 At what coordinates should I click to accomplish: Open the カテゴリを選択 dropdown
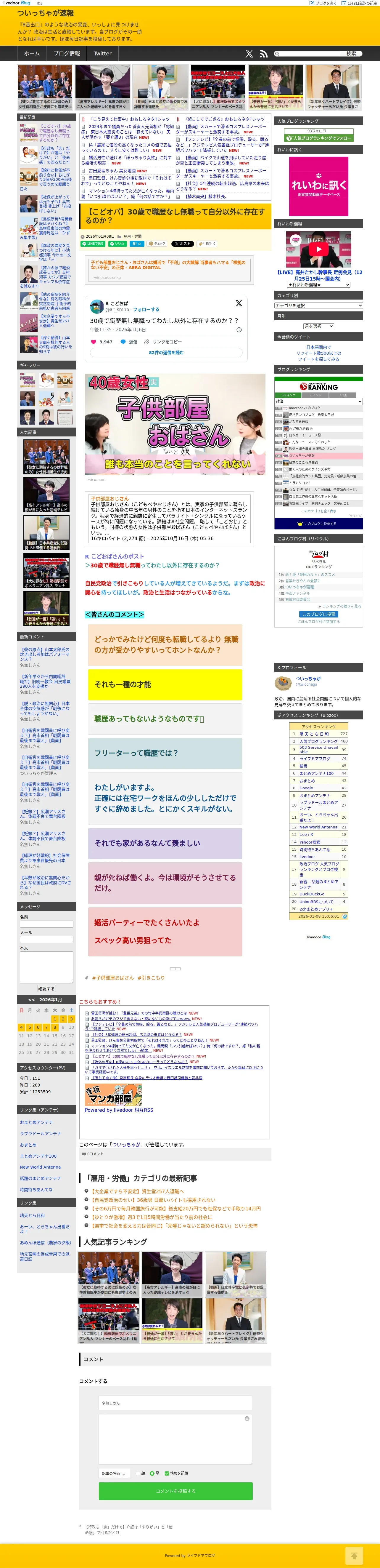coord(319,305)
